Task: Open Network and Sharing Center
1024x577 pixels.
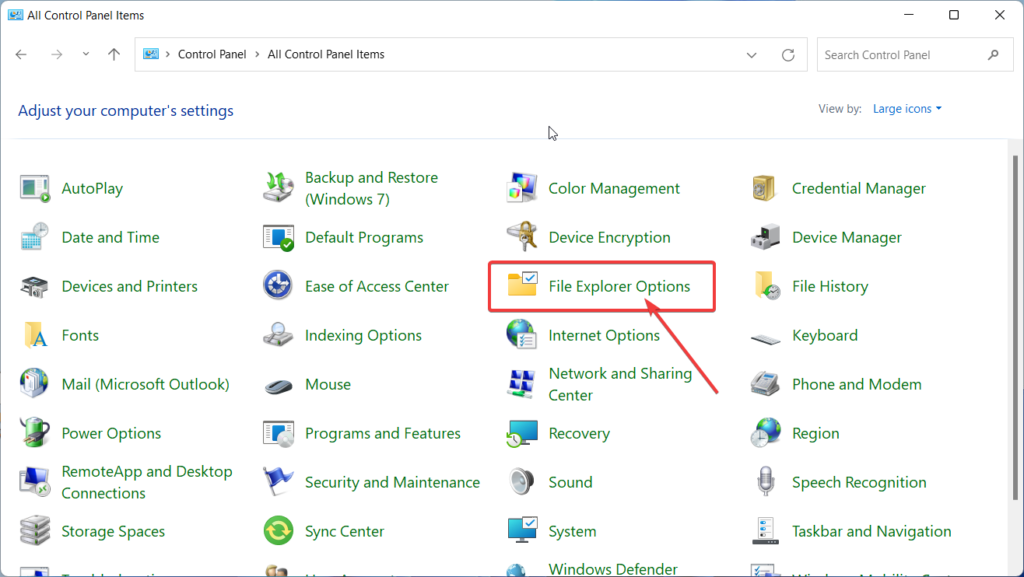Action: (x=620, y=383)
